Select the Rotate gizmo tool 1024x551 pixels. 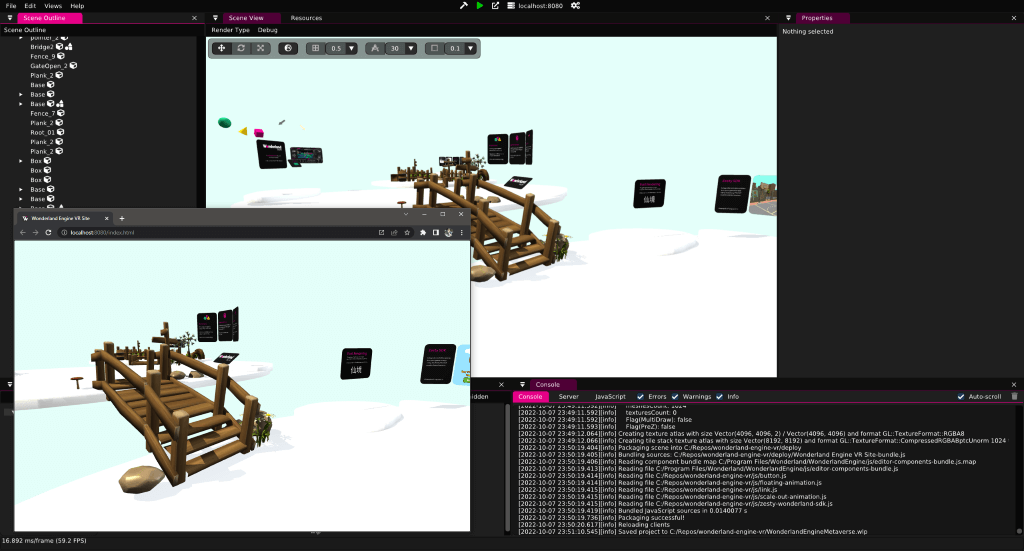(x=241, y=48)
